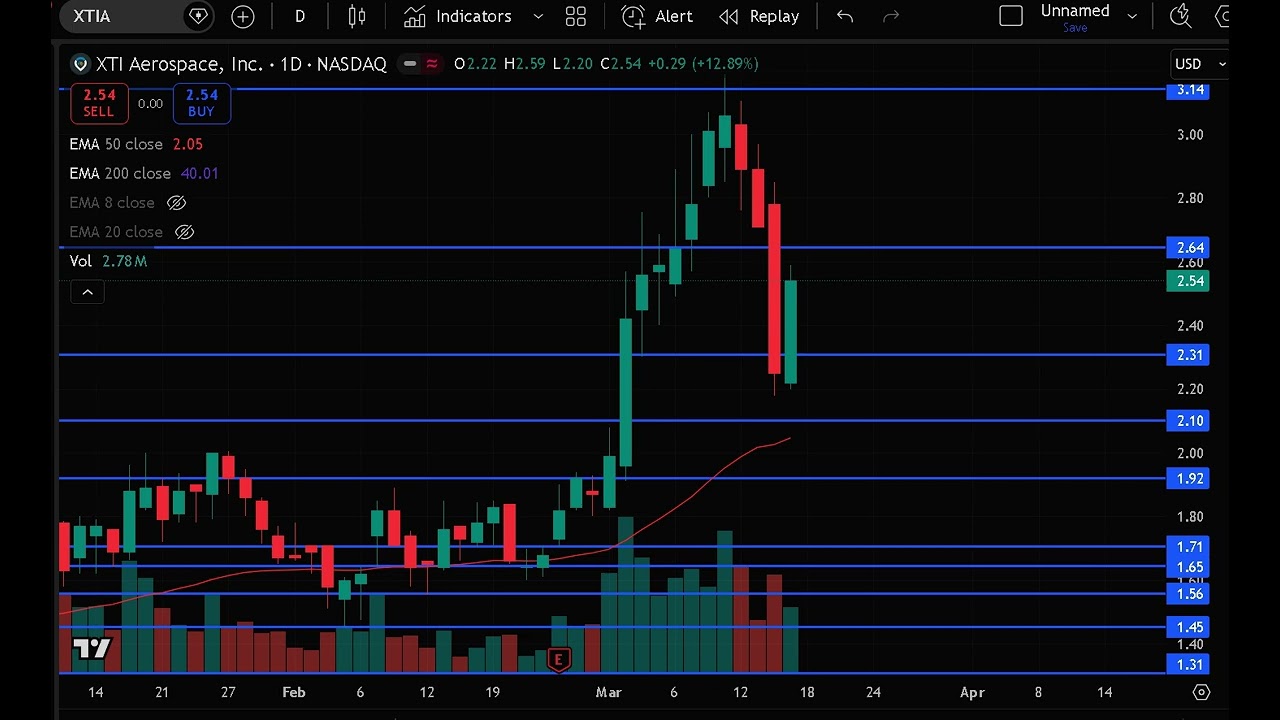Redo the last chart action
1280x720 pixels.
tap(891, 16)
